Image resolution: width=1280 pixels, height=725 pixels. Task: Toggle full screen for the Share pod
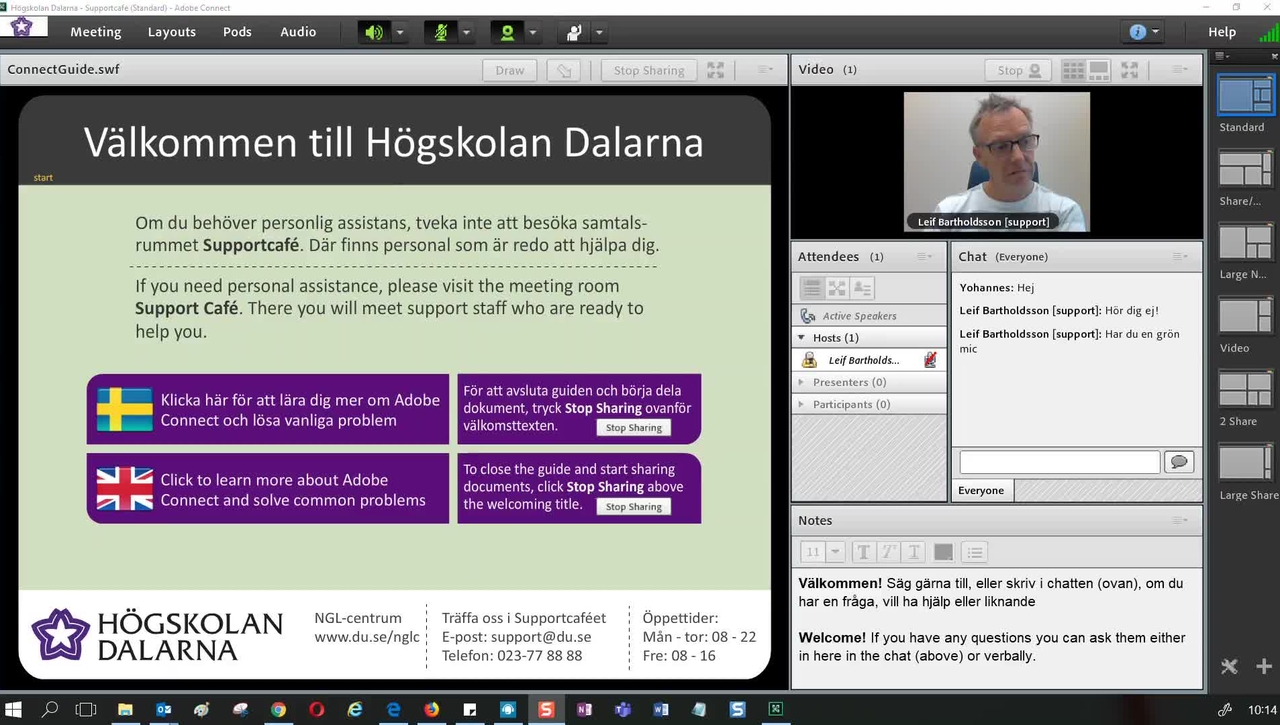716,70
